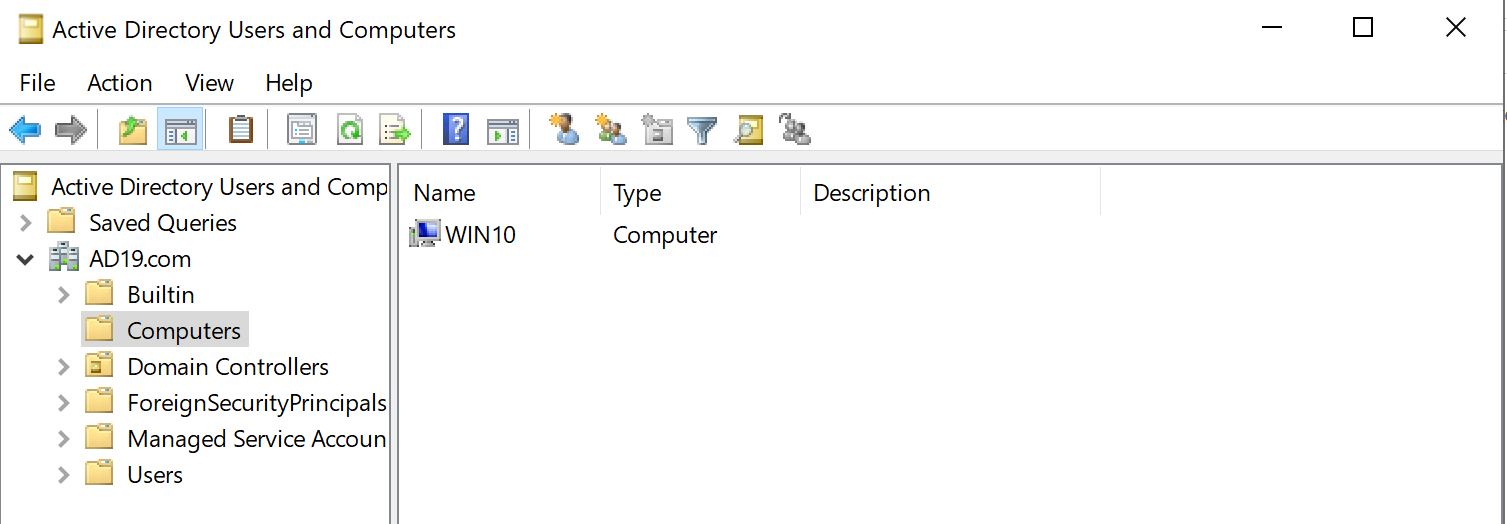Minimize the window
Viewport: 1507px width, 524px height.
[x=1270, y=28]
